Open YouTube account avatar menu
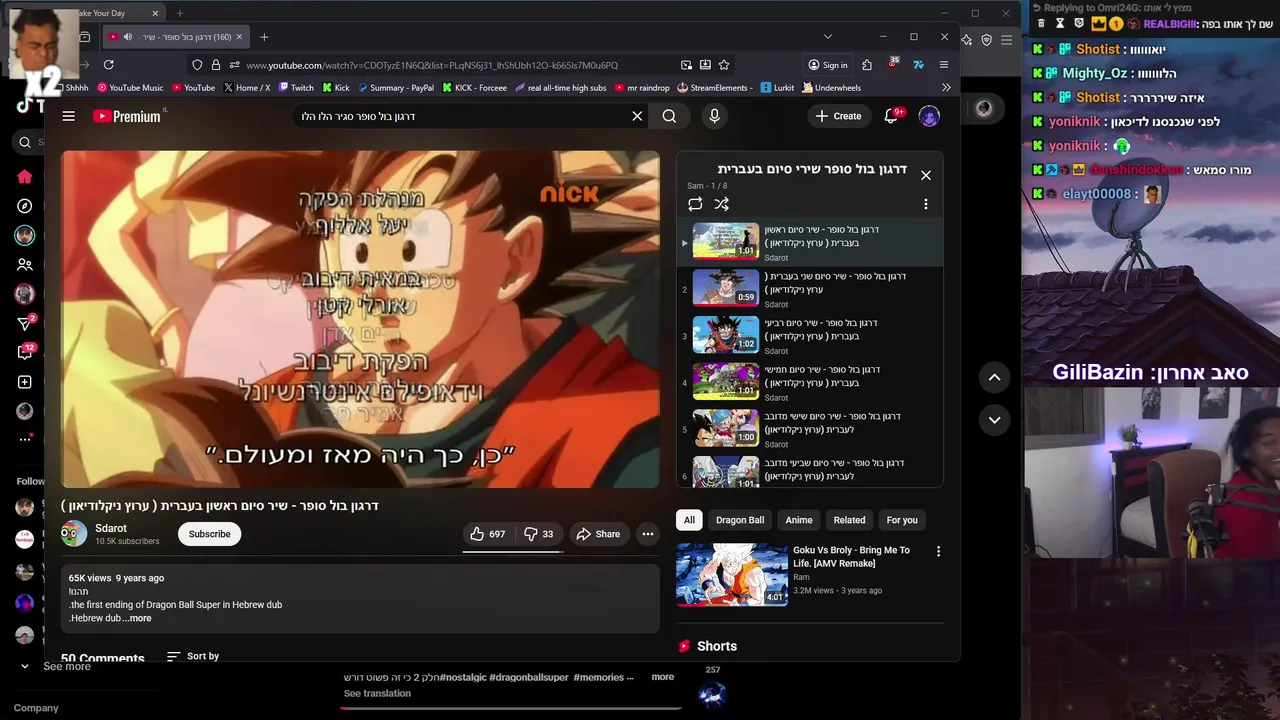The image size is (1280, 720). (x=929, y=116)
